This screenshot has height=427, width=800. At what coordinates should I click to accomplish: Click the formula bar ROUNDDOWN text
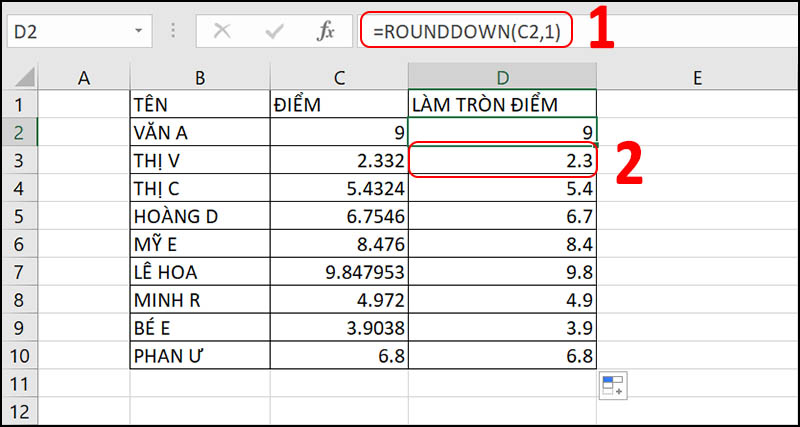point(467,31)
